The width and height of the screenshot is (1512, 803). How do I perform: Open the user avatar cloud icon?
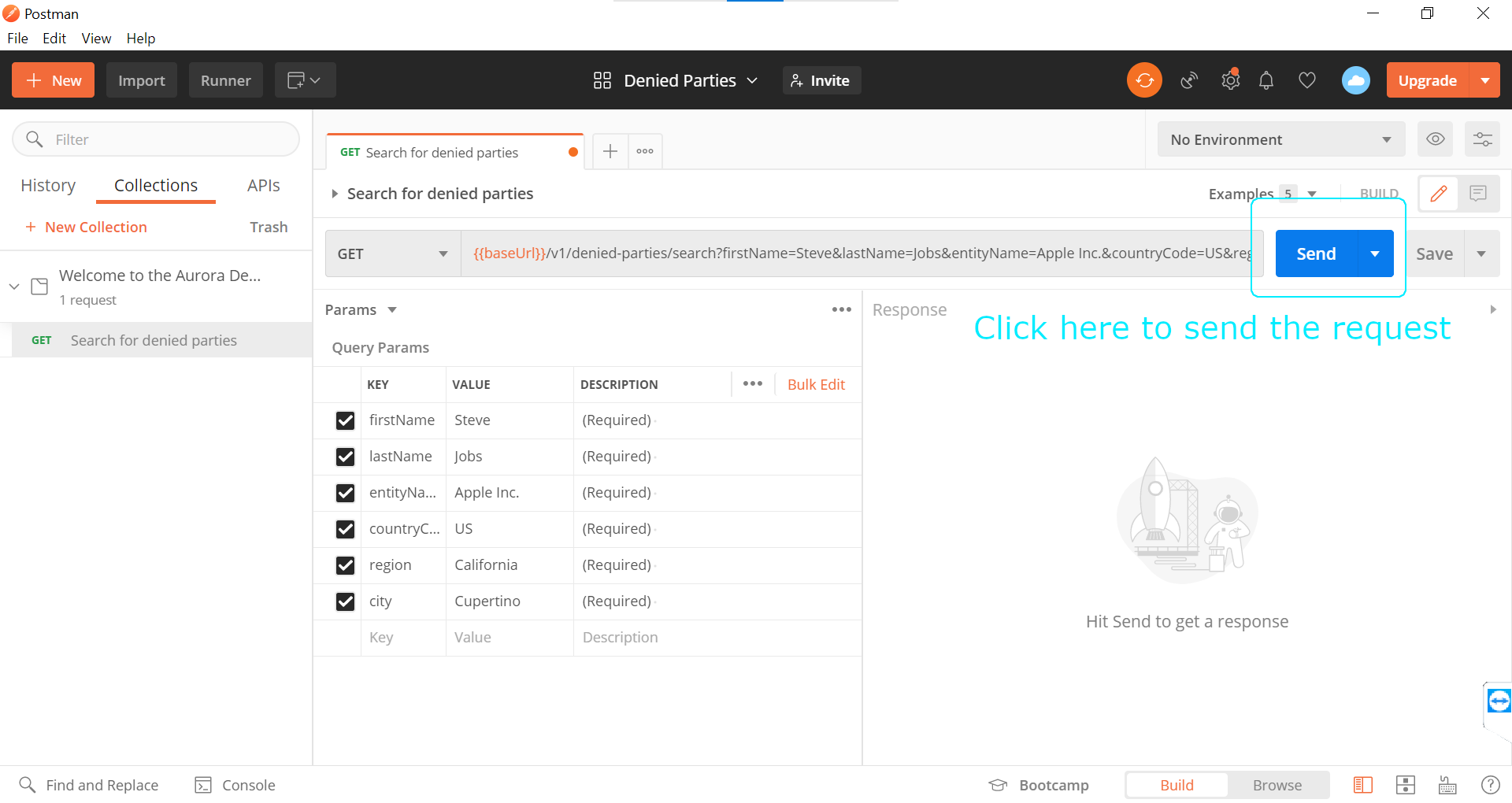point(1355,80)
